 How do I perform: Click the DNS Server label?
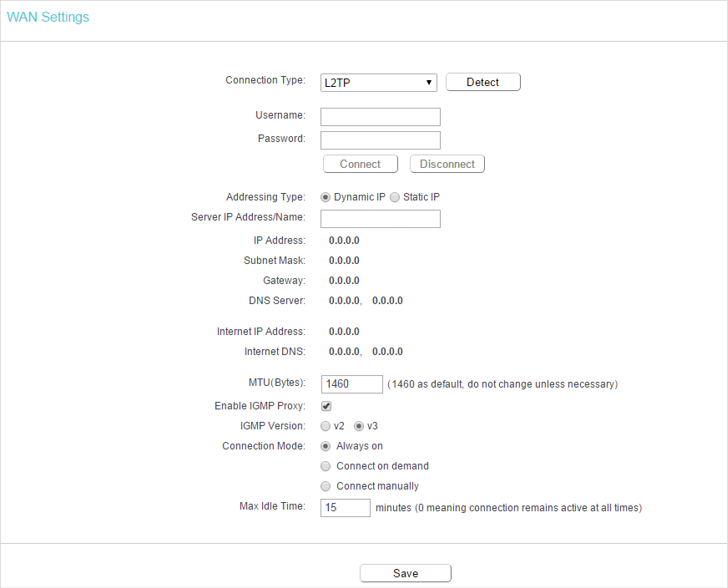coord(277,301)
